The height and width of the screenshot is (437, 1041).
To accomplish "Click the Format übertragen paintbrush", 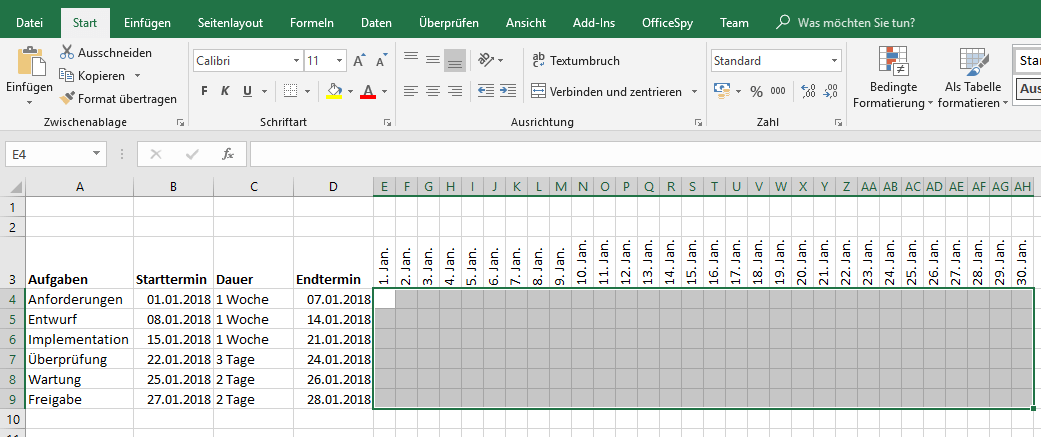I will [67, 99].
